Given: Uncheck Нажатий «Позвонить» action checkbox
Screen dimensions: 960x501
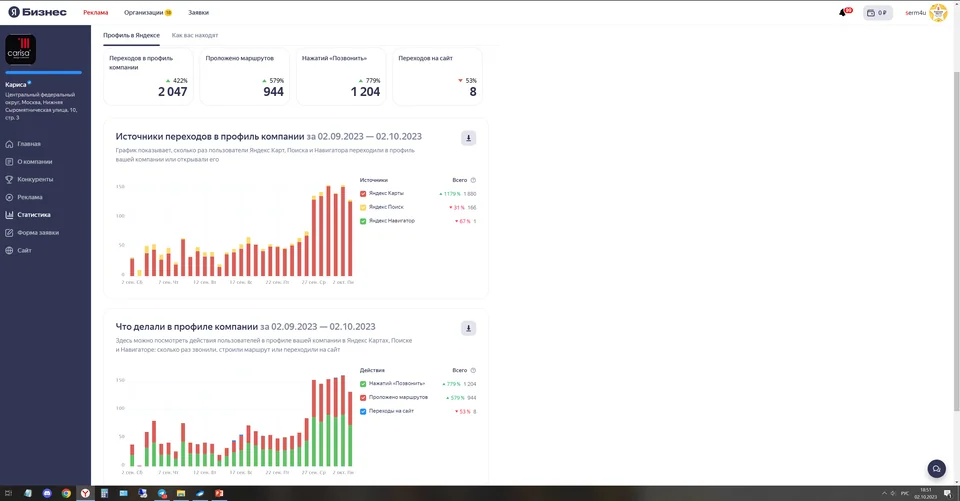Looking at the screenshot, I should point(363,384).
